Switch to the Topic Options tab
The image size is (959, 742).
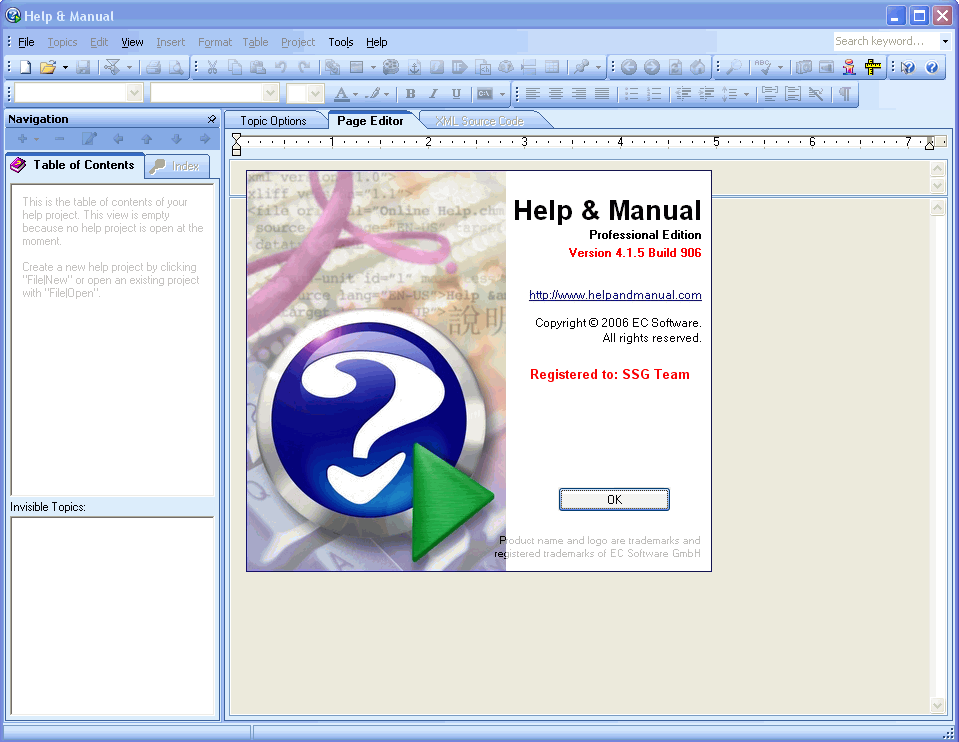coord(273,121)
